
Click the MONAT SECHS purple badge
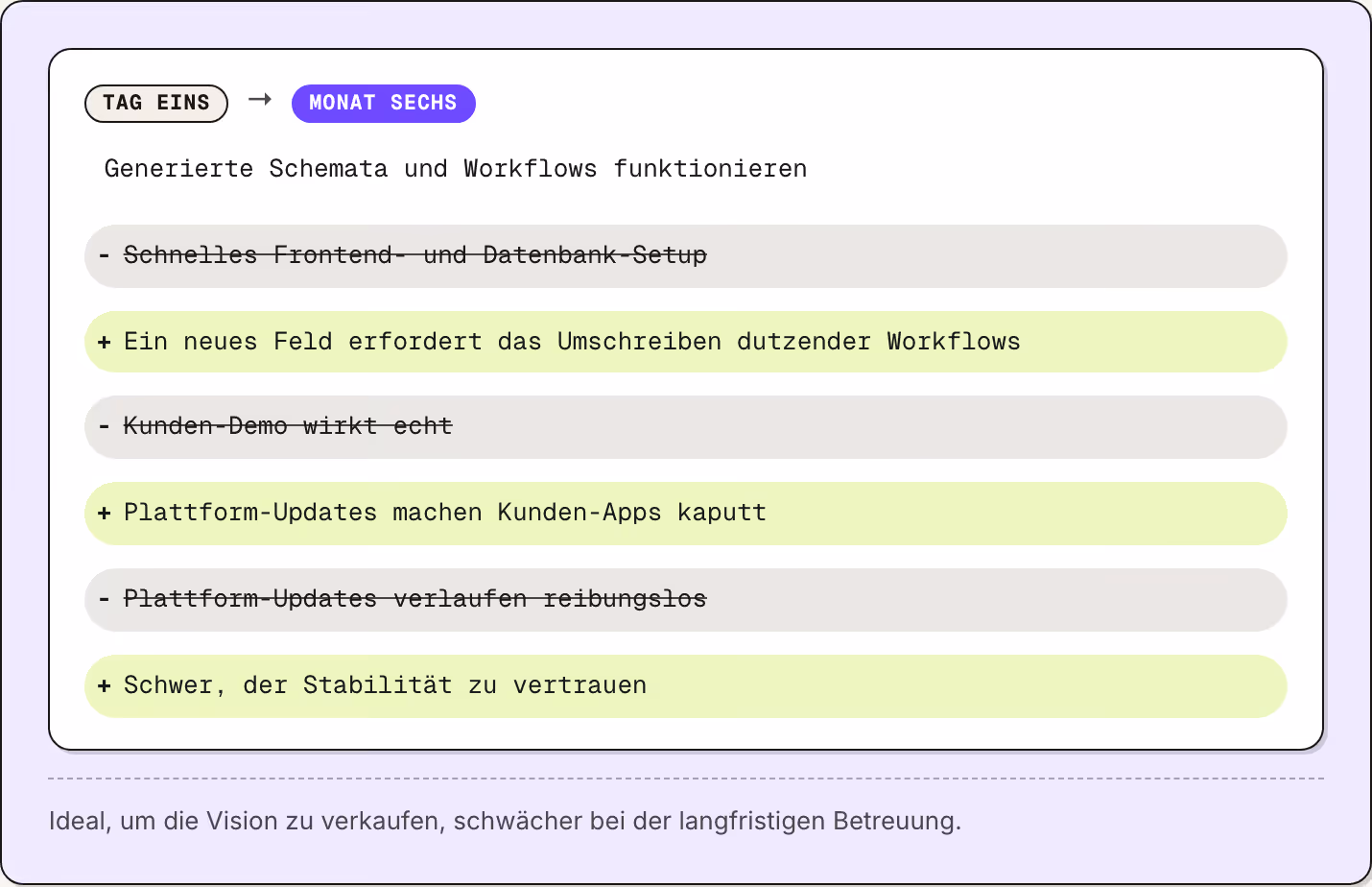(x=384, y=104)
